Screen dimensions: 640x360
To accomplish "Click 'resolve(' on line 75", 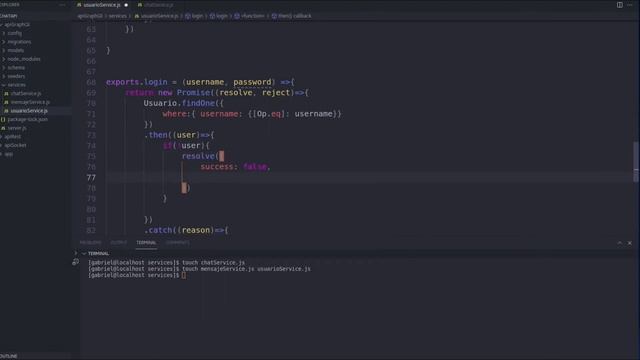I will click(x=200, y=156).
